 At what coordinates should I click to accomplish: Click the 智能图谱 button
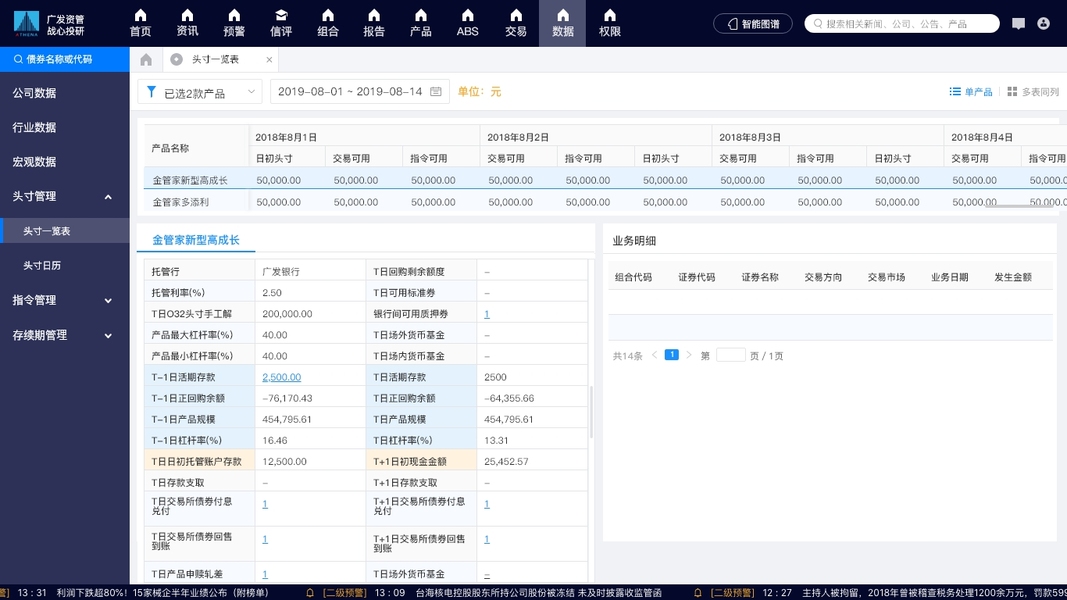click(x=753, y=24)
